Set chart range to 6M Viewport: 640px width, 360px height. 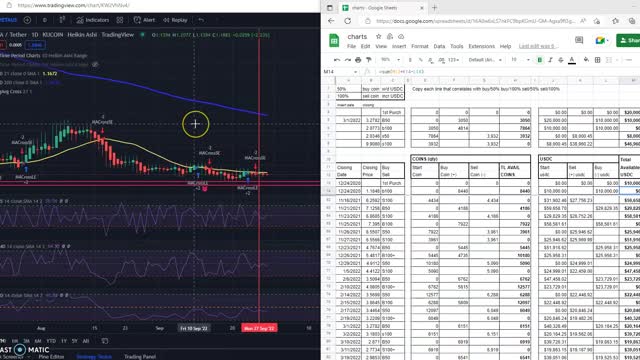coord(38,341)
